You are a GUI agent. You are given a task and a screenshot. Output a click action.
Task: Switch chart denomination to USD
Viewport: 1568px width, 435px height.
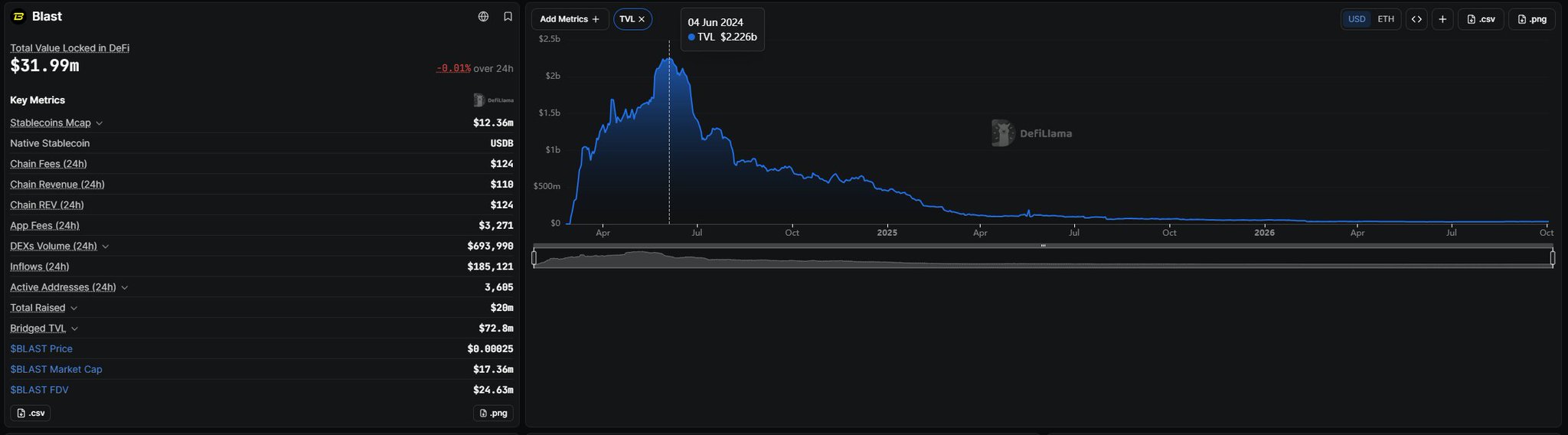[x=1357, y=19]
